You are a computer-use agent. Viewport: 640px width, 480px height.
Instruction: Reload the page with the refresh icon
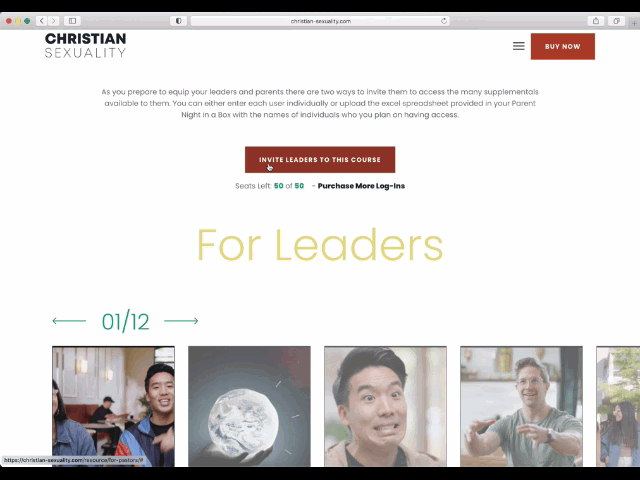[x=444, y=21]
